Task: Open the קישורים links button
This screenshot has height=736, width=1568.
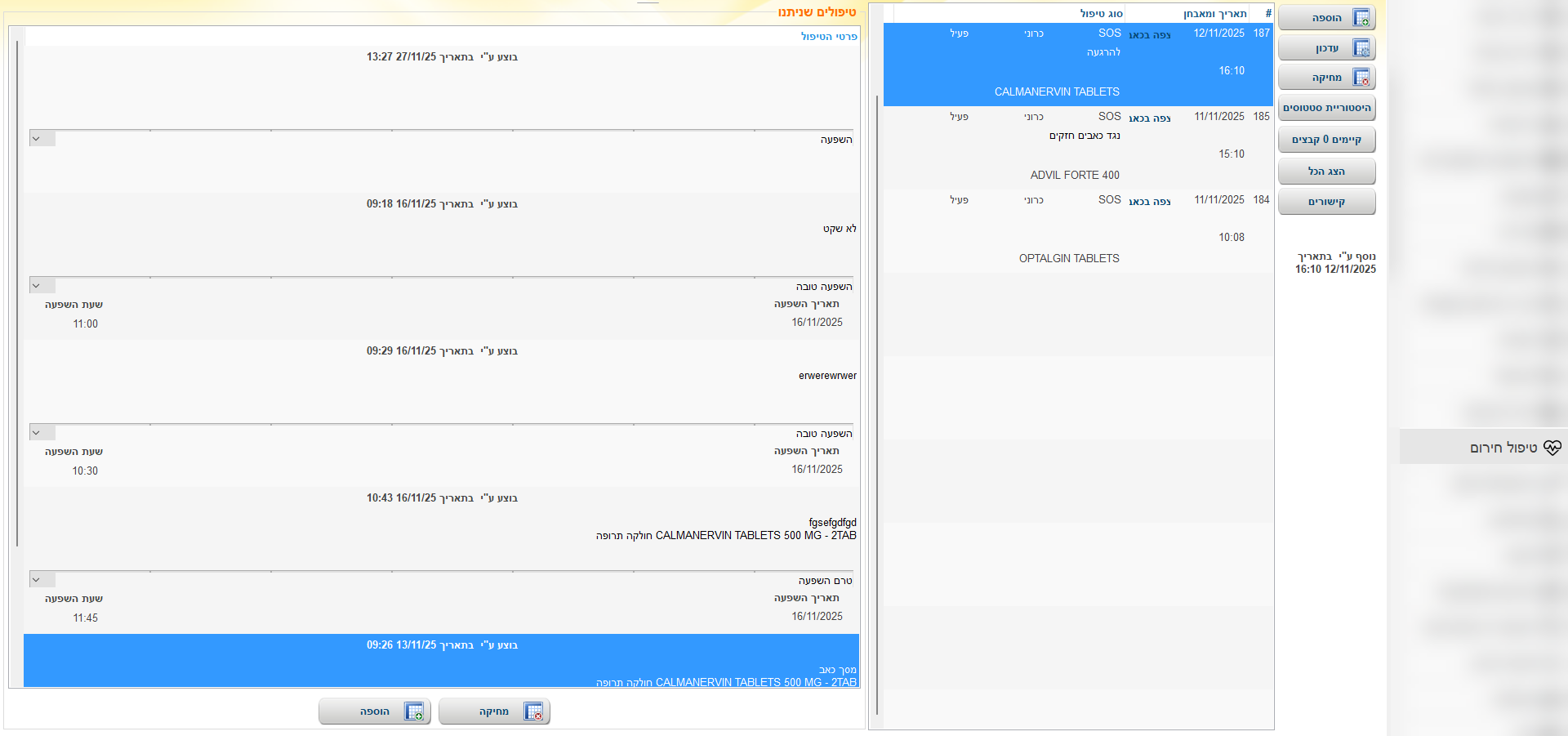Action: point(1326,202)
